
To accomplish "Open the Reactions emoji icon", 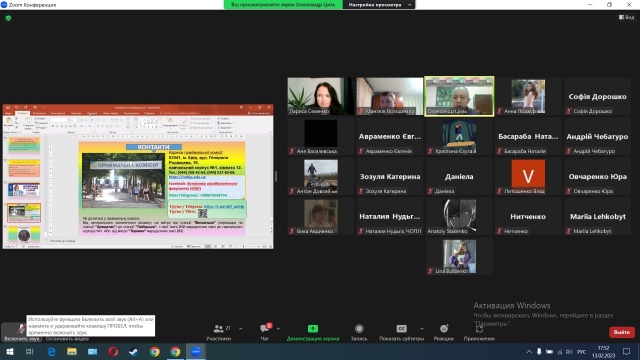I will (x=444, y=329).
